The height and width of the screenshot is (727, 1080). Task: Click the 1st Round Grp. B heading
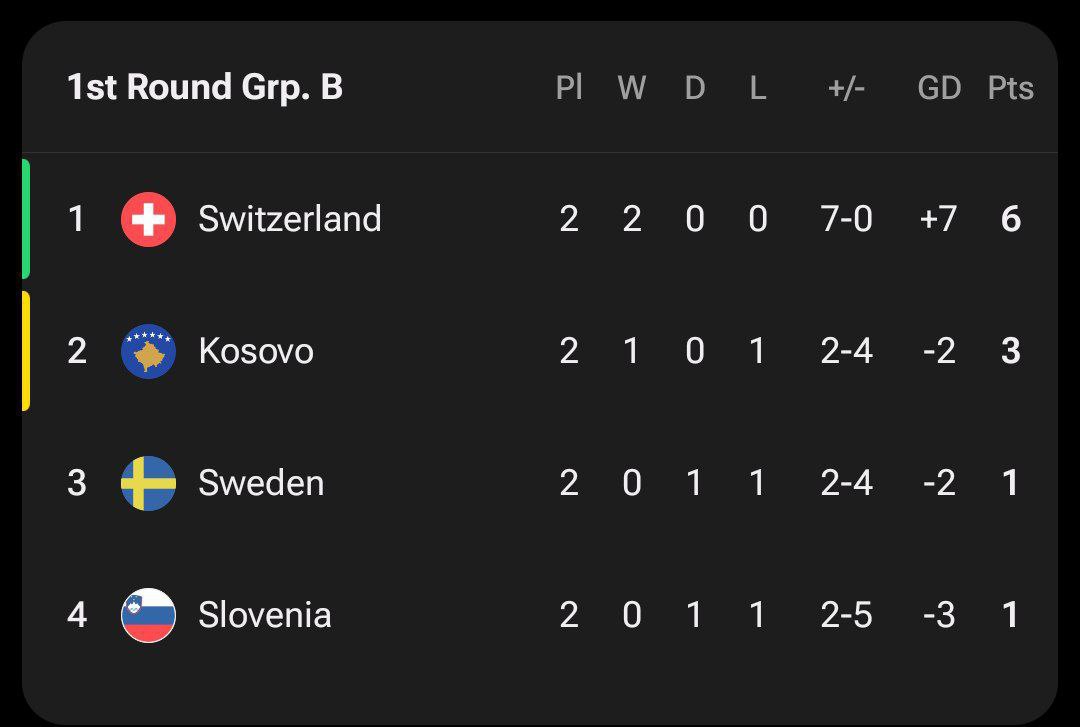click(205, 88)
